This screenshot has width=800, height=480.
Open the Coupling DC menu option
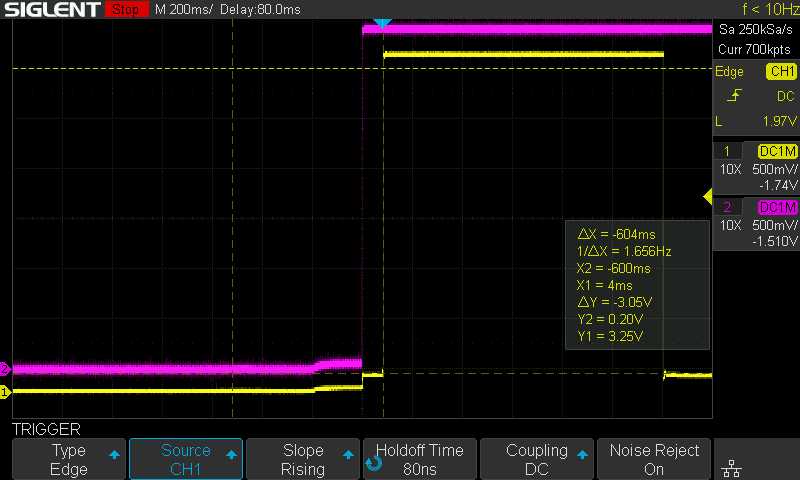pyautogui.click(x=537, y=460)
